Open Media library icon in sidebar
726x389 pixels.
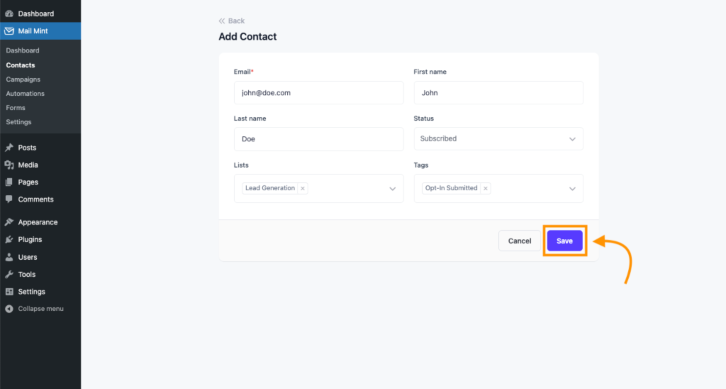click(9, 165)
